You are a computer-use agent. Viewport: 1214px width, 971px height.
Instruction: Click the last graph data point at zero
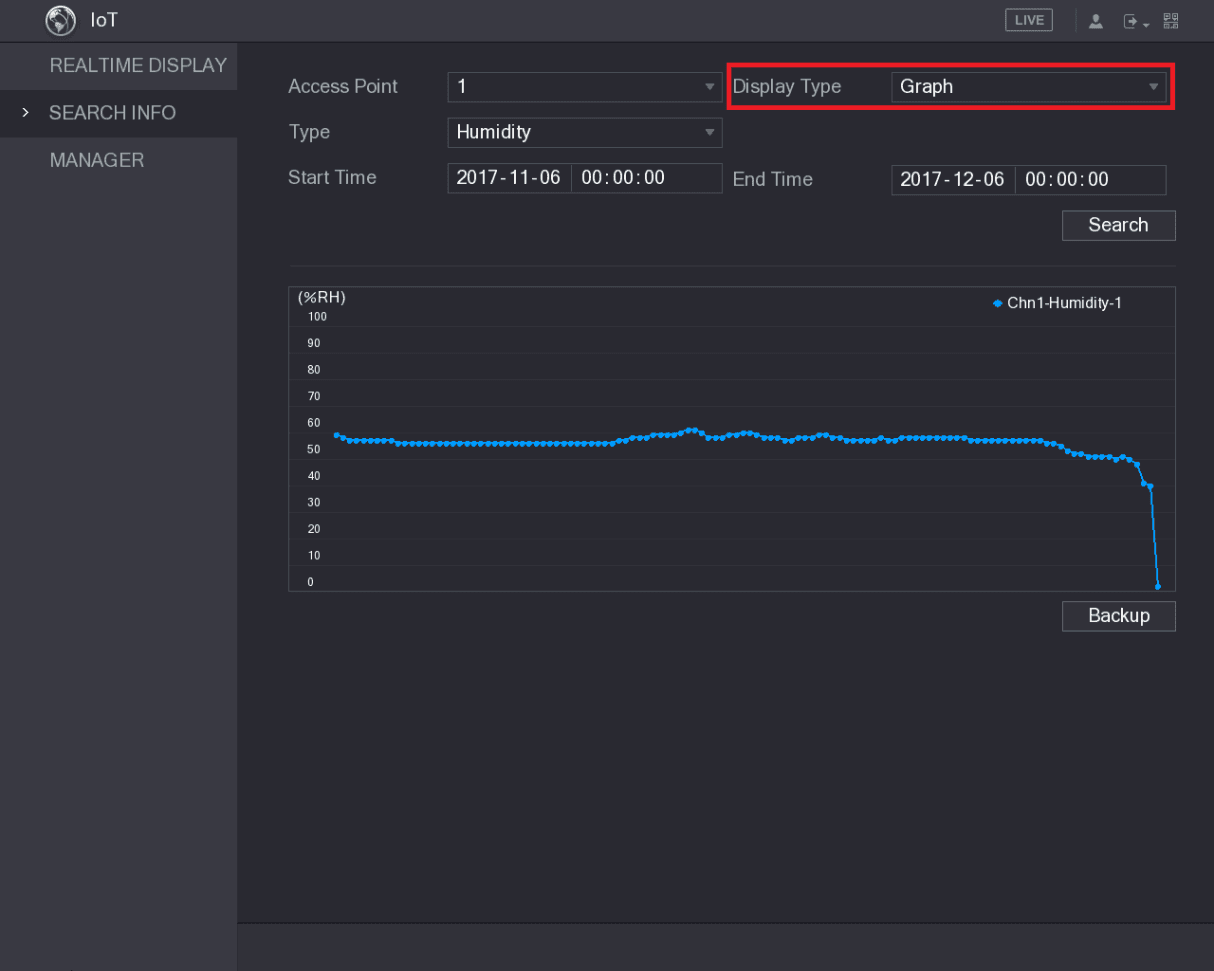coord(1158,586)
